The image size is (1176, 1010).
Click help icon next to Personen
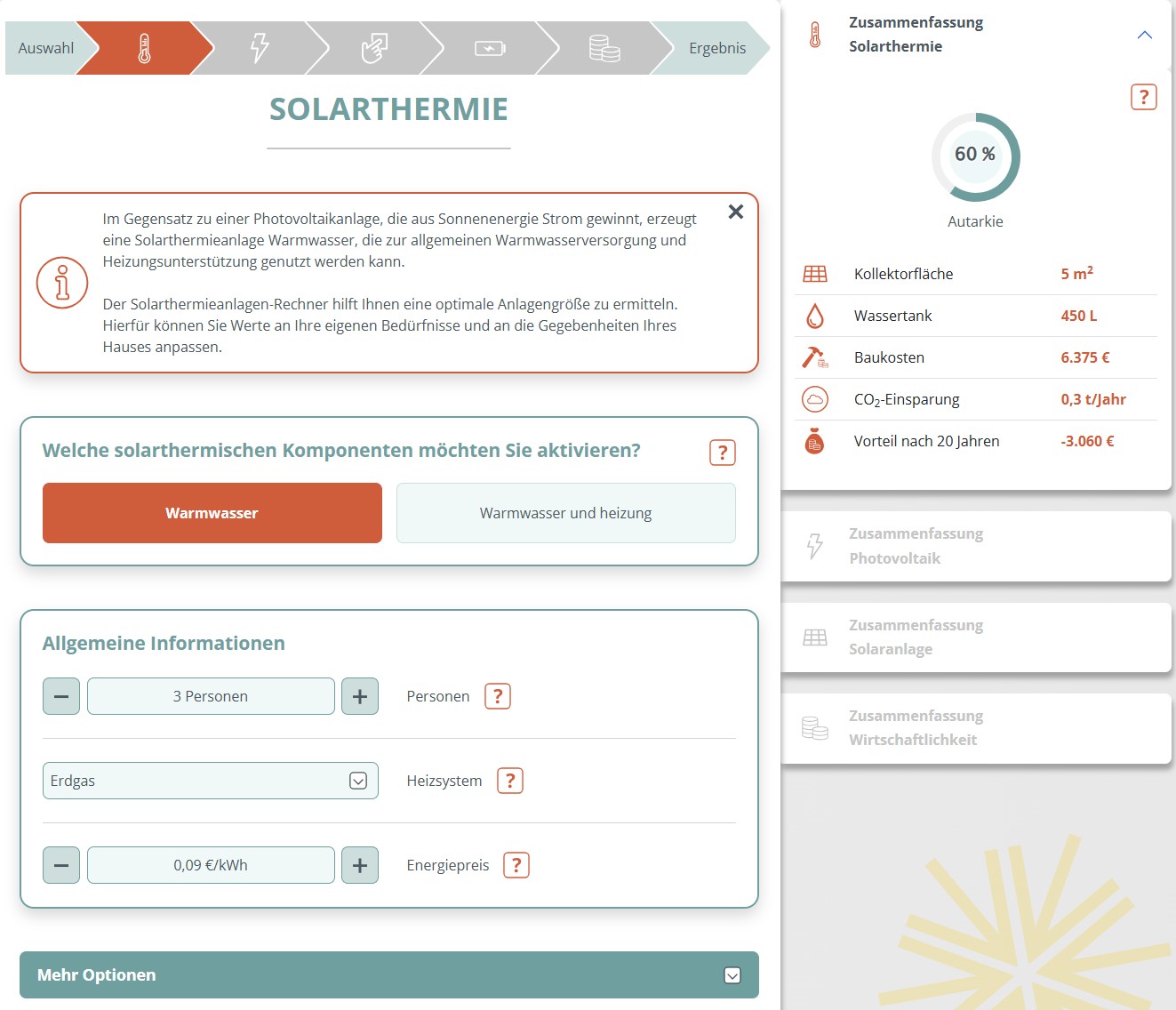point(498,696)
